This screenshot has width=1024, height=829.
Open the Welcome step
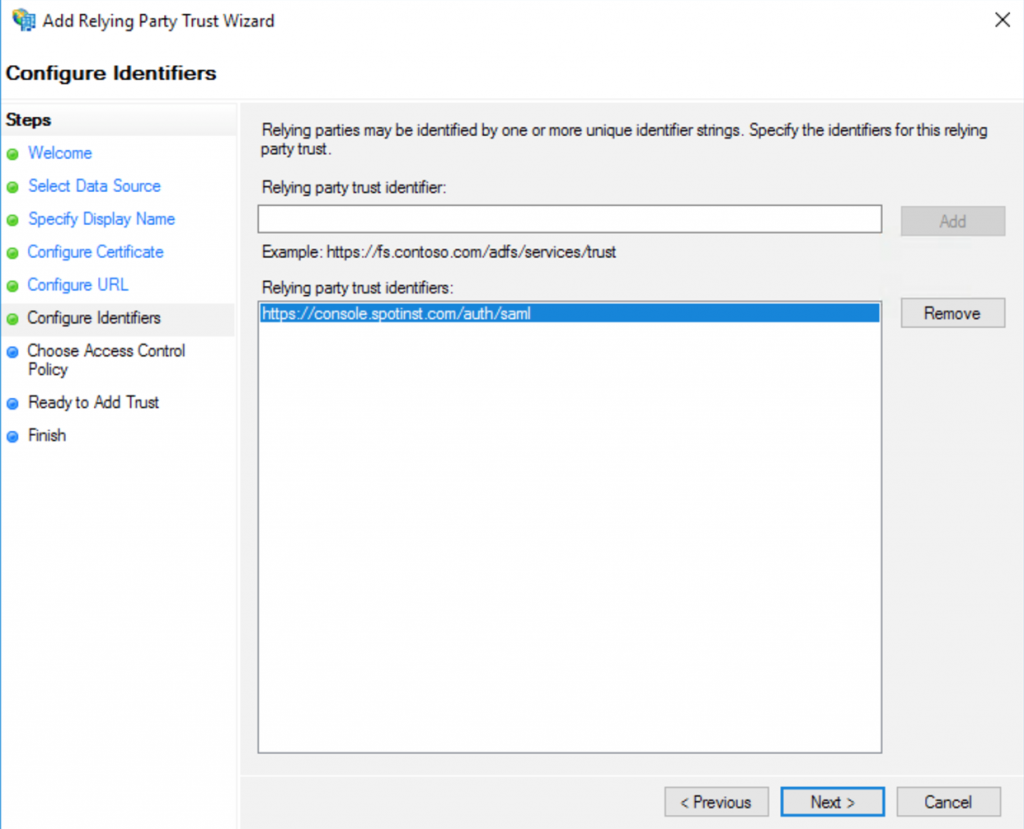pyautogui.click(x=60, y=153)
